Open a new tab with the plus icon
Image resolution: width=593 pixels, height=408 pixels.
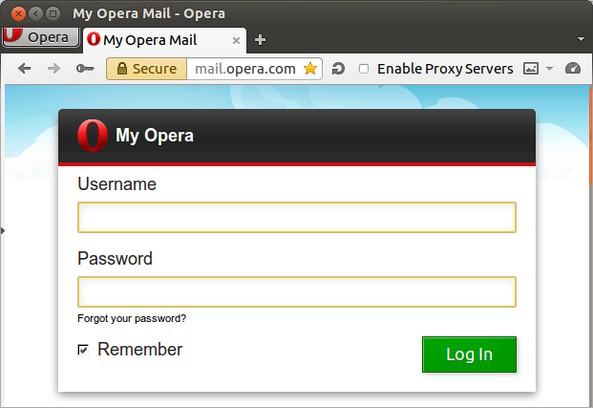(x=260, y=40)
